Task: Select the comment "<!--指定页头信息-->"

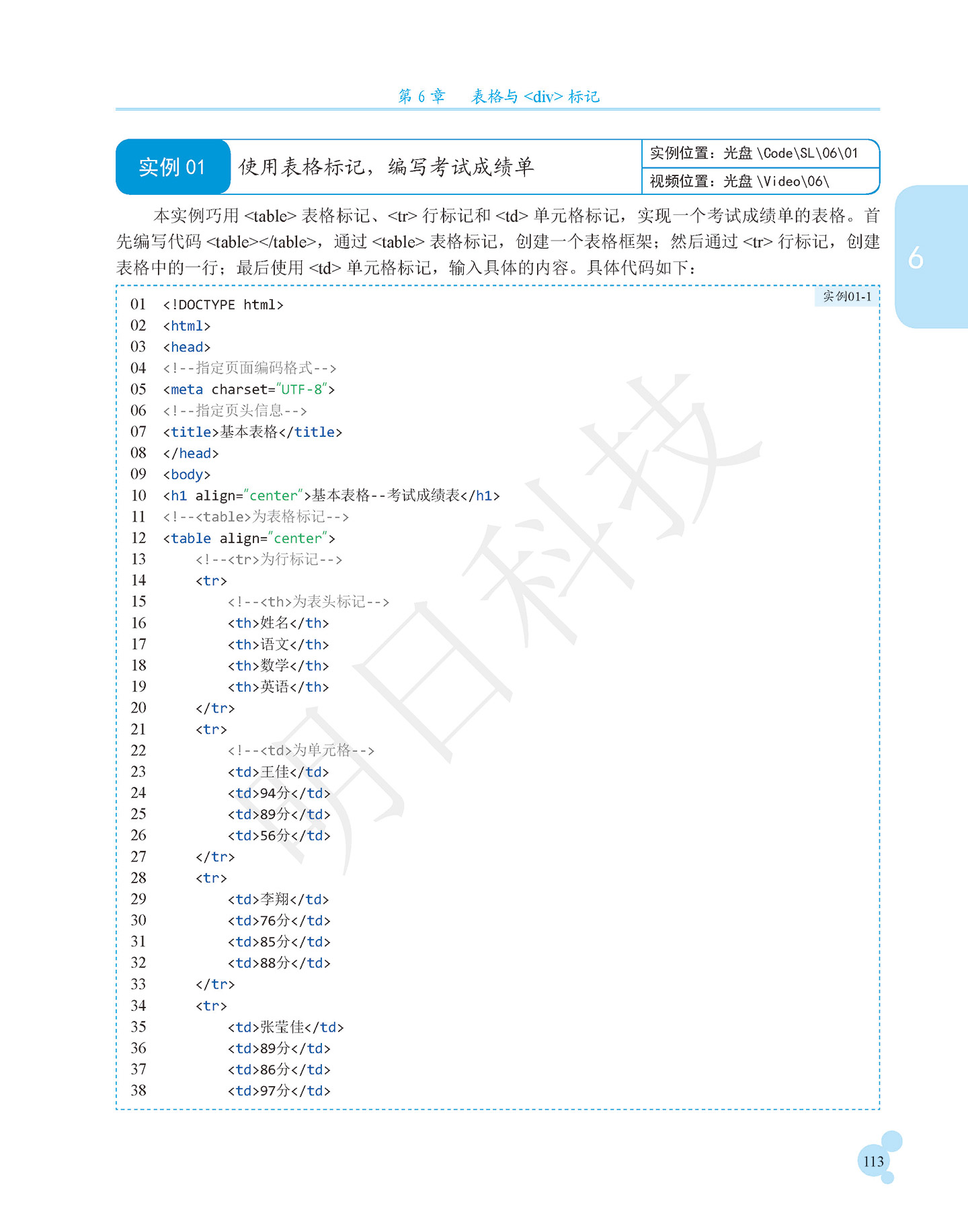Action: [x=235, y=411]
